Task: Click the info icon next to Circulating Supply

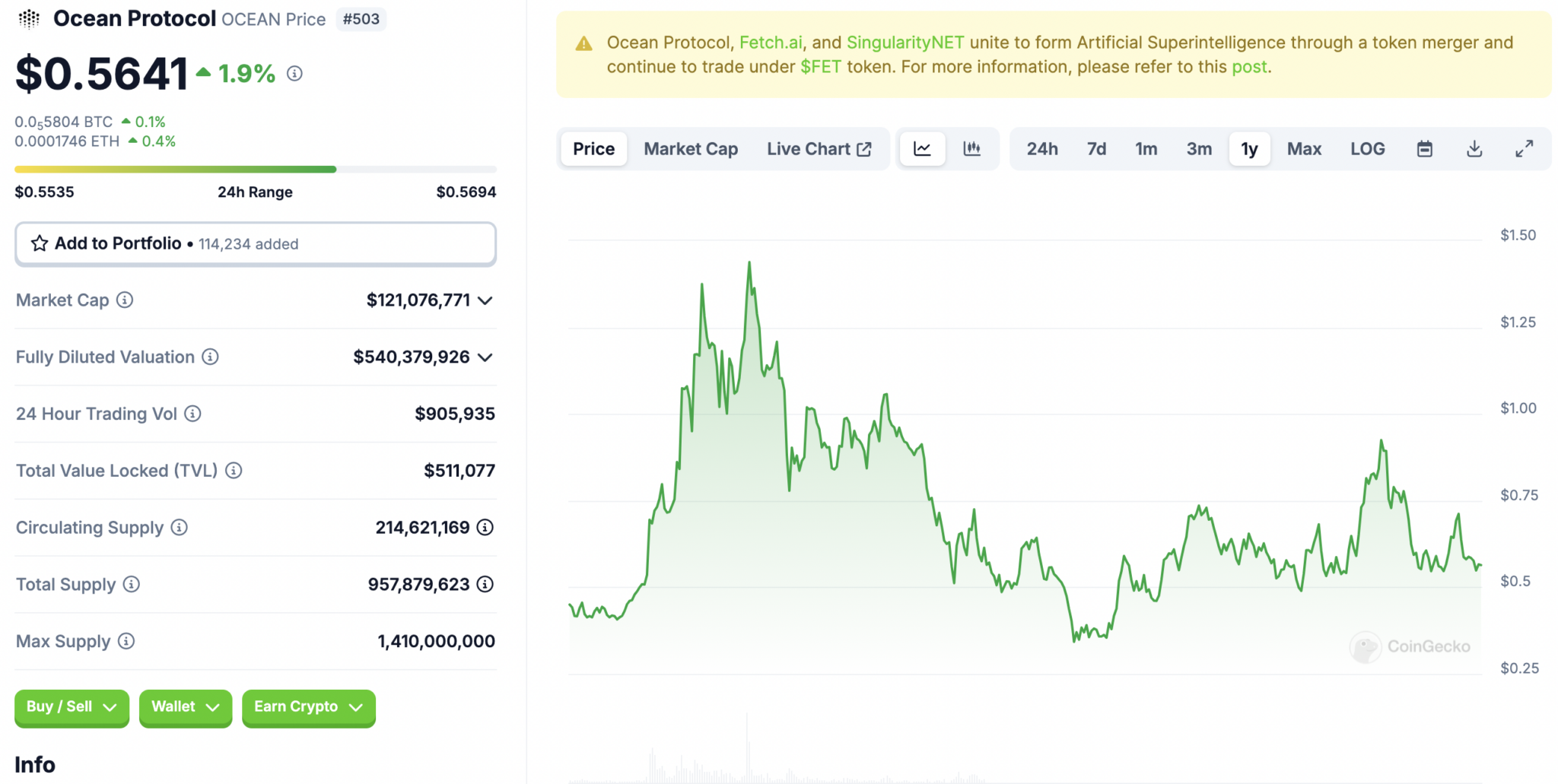Action: click(x=179, y=527)
